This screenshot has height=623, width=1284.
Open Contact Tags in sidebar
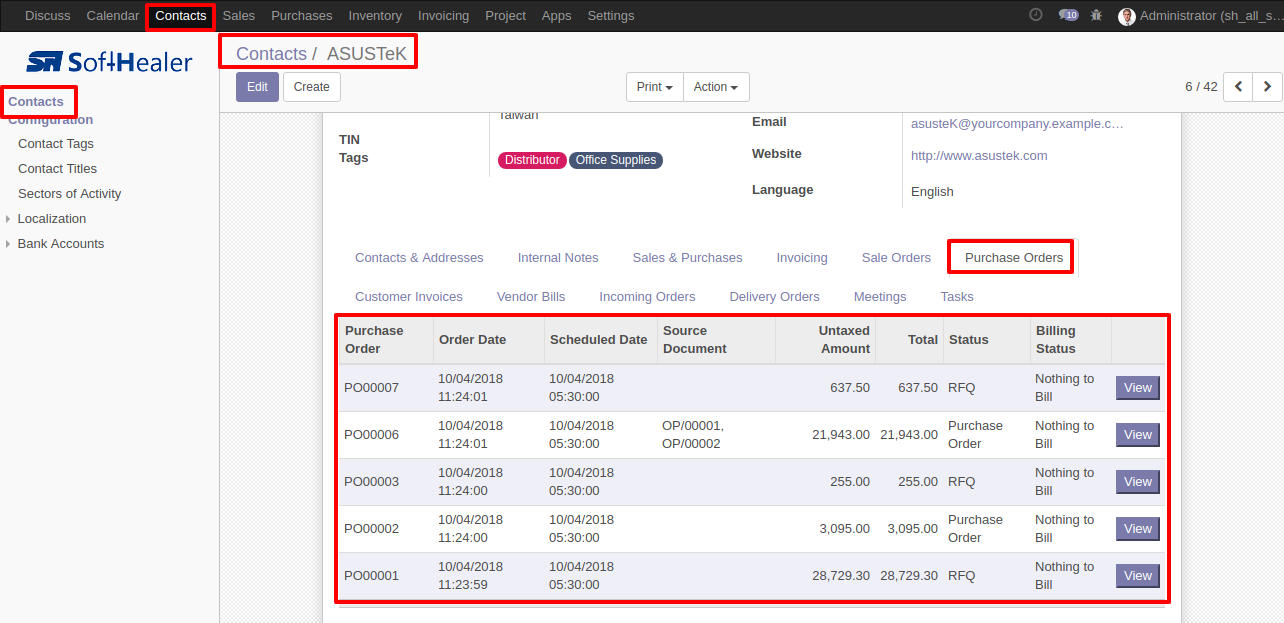(x=56, y=144)
